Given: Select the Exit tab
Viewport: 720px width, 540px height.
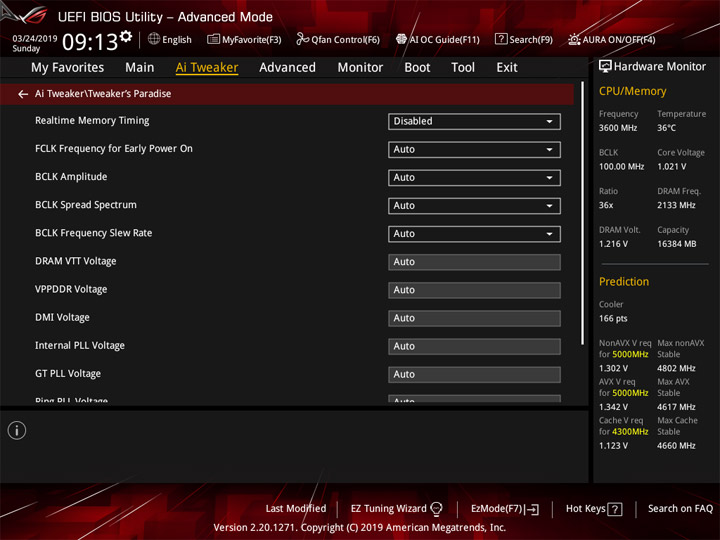Looking at the screenshot, I should (506, 68).
